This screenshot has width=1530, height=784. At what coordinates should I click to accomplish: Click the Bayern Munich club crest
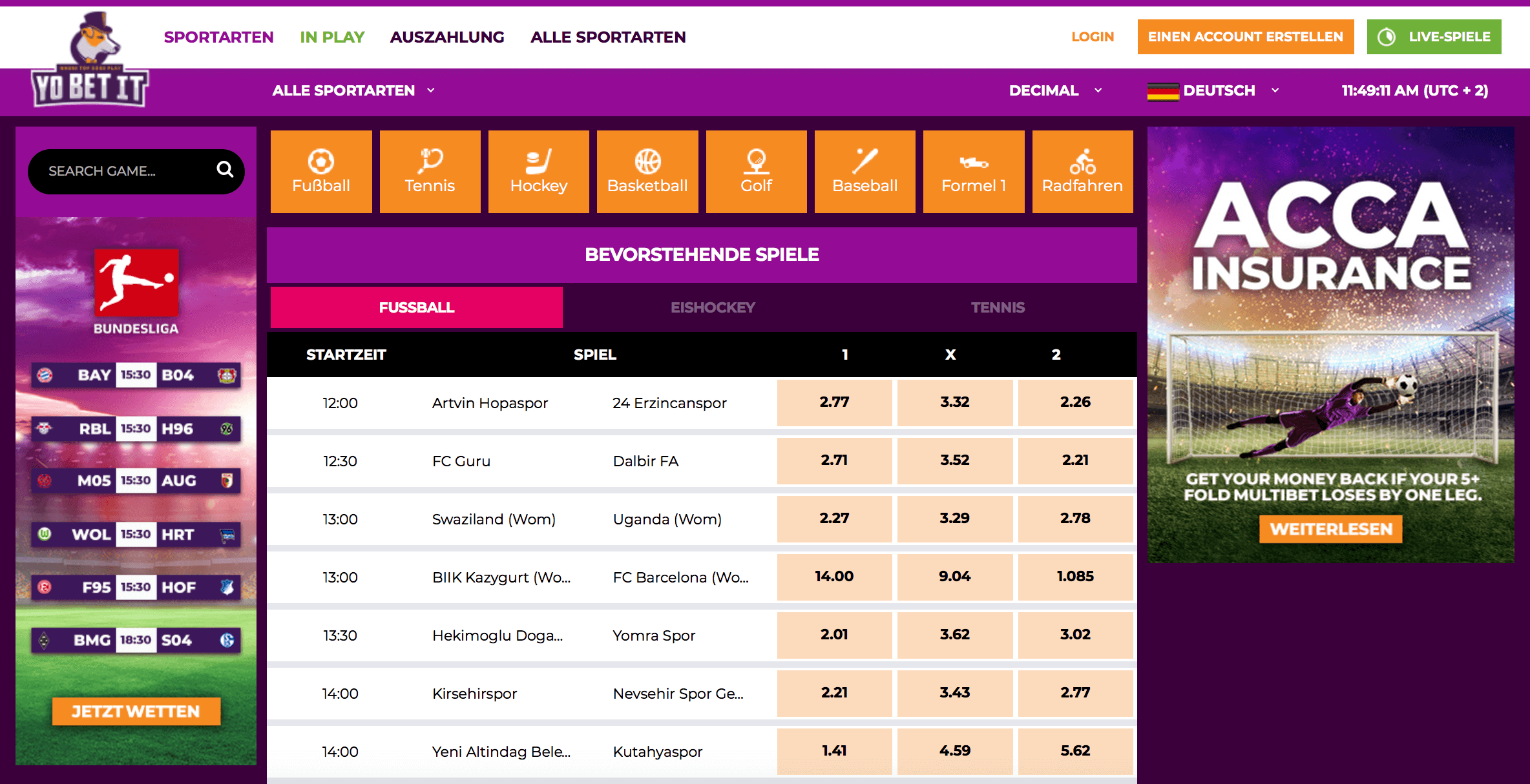(x=45, y=375)
